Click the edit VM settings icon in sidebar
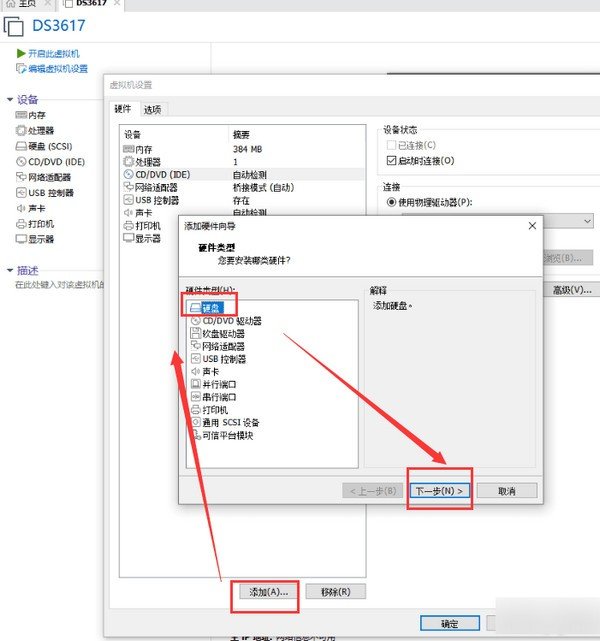600x641 pixels. [21, 68]
